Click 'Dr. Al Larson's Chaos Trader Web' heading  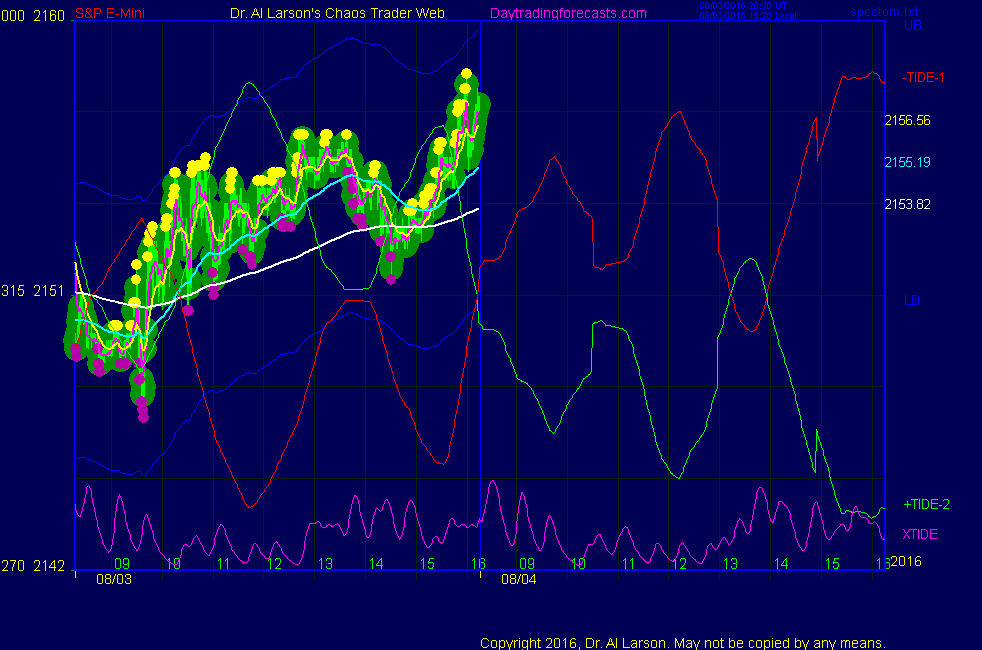point(337,13)
